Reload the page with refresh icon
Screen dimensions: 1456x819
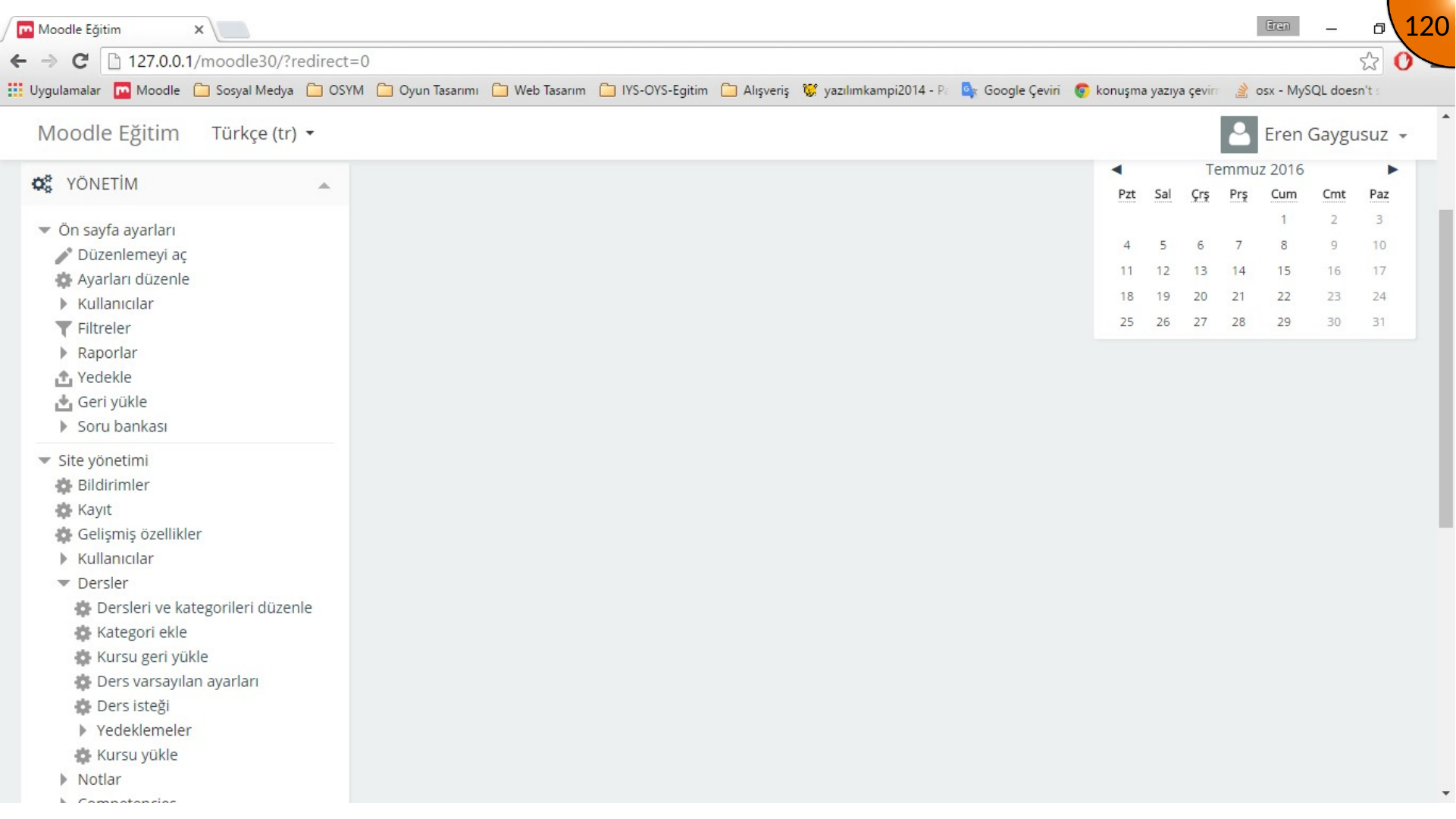[80, 61]
